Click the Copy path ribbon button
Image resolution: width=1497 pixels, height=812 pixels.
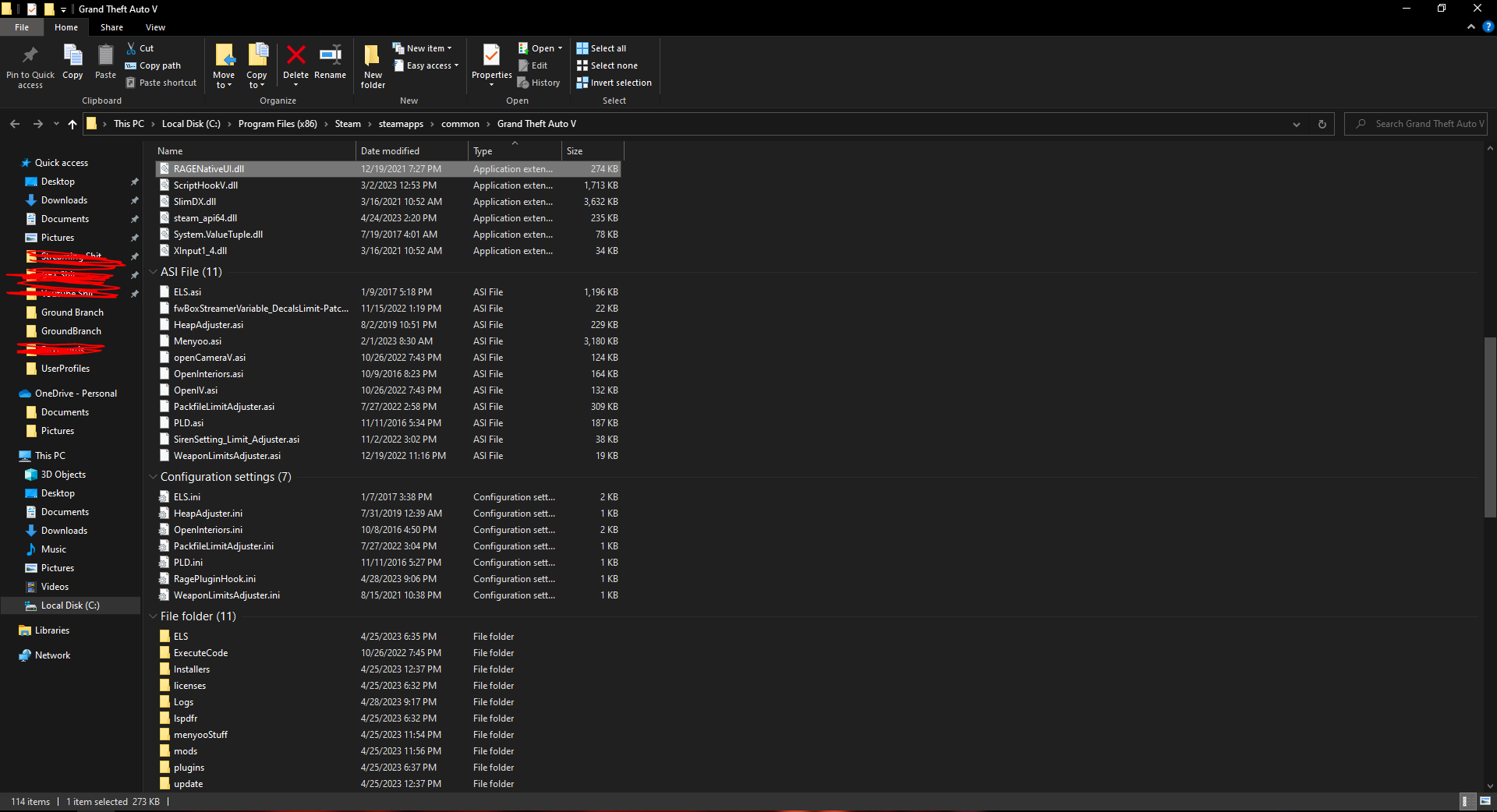coord(153,65)
